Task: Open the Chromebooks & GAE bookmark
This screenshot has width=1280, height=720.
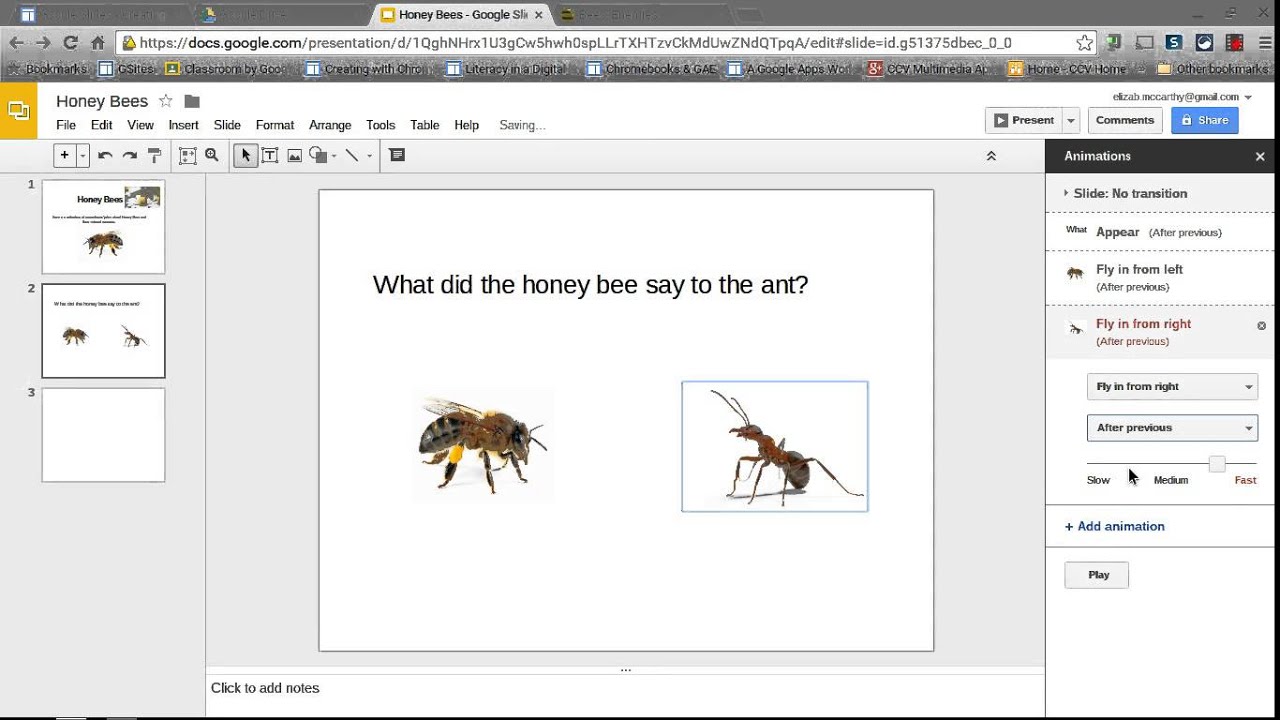Action: coord(652,69)
